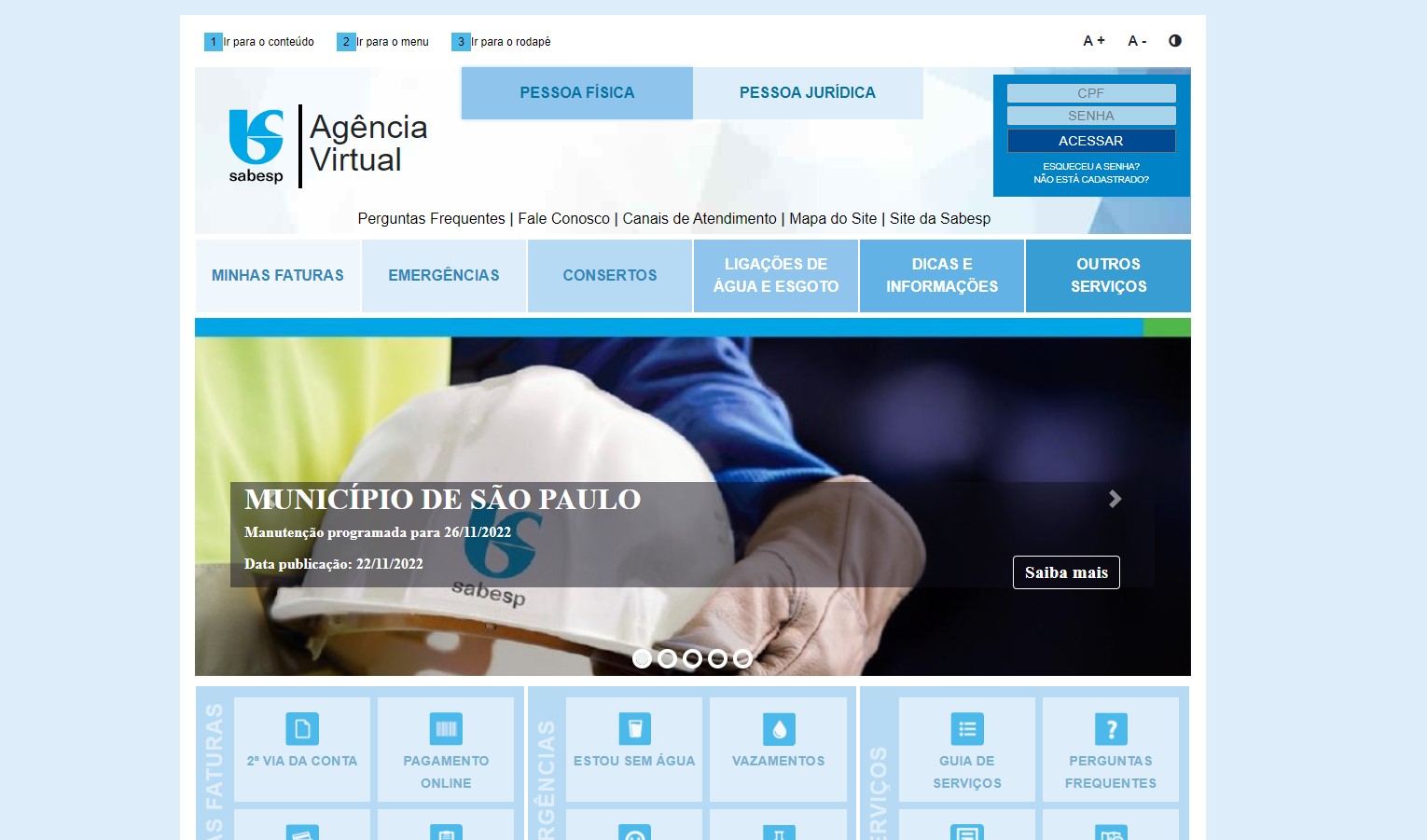Click the Saiba mais button
Image resolution: width=1427 pixels, height=840 pixels.
click(x=1066, y=572)
